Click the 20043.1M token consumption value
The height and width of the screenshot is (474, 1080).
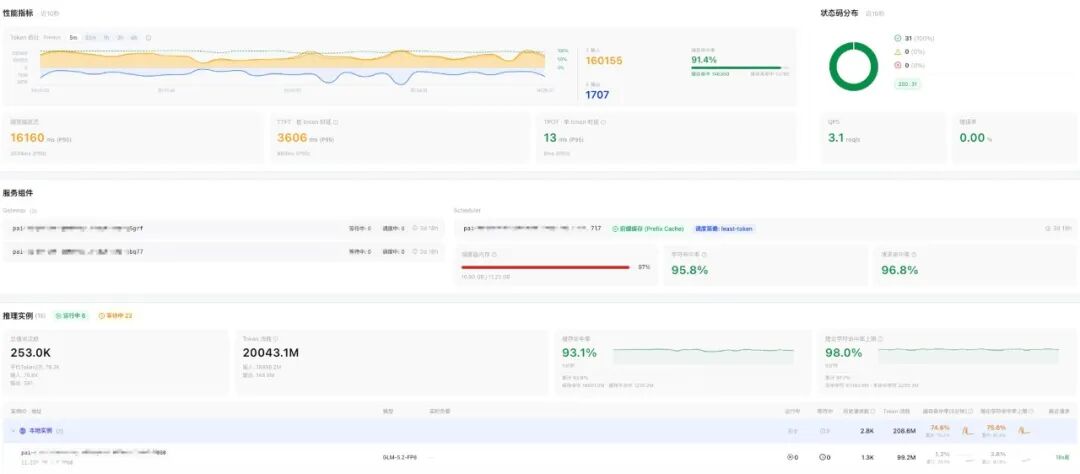271,353
